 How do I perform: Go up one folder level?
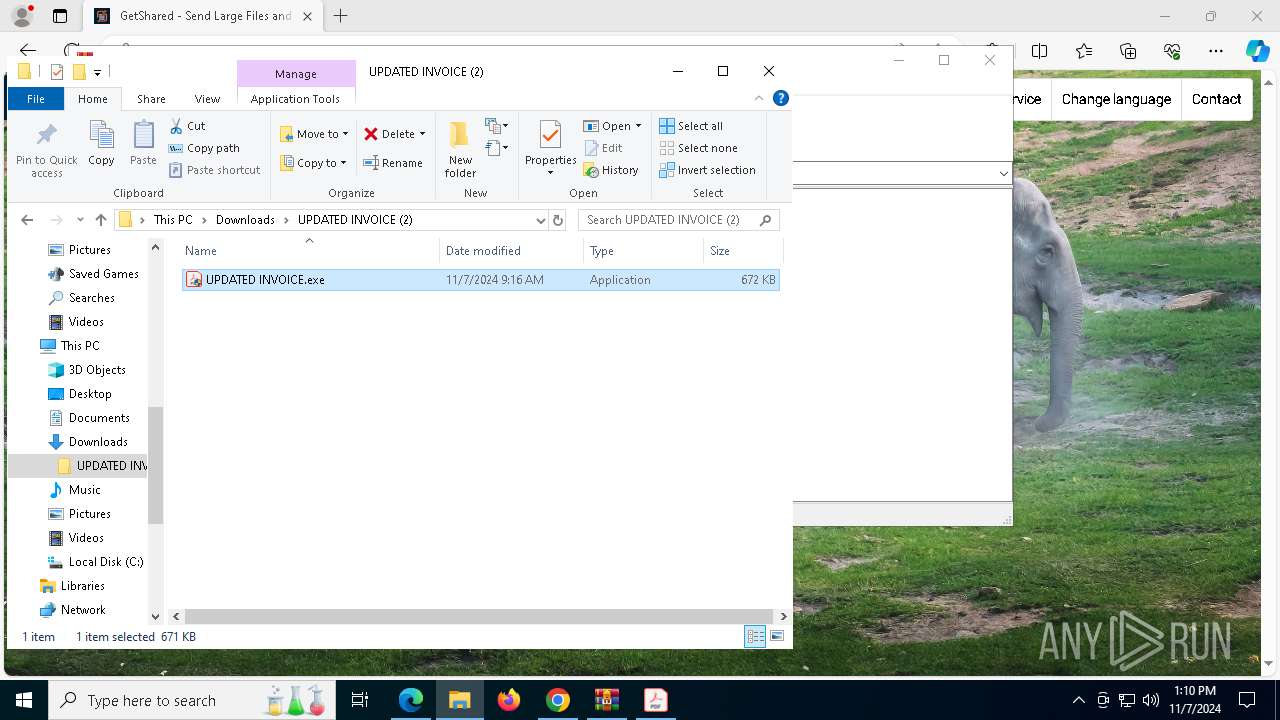coord(100,220)
